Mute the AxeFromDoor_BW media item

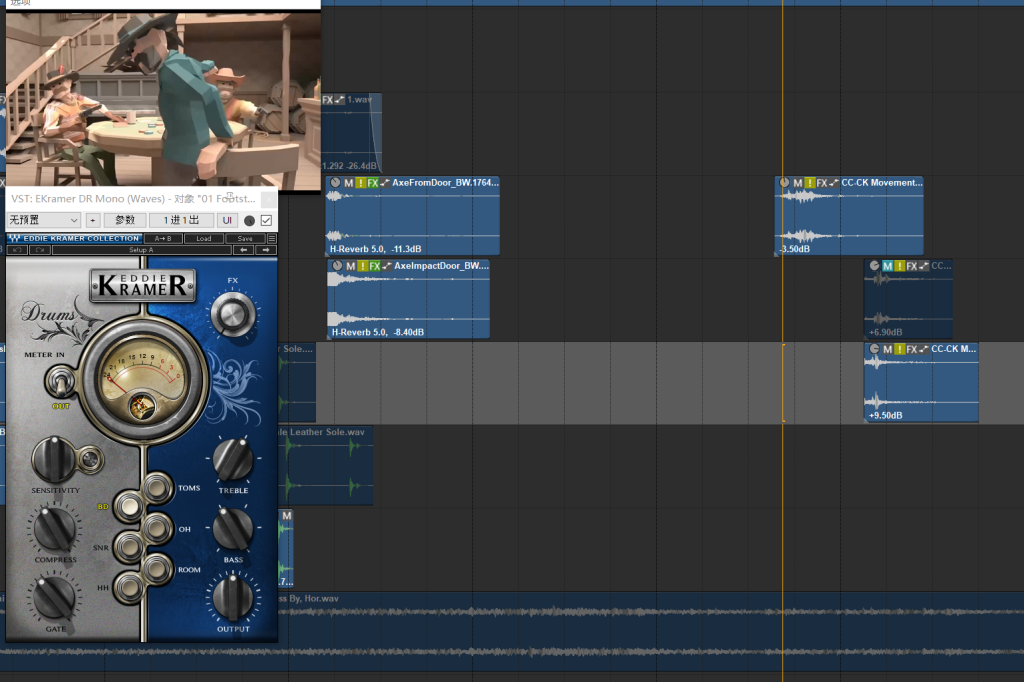click(x=349, y=183)
